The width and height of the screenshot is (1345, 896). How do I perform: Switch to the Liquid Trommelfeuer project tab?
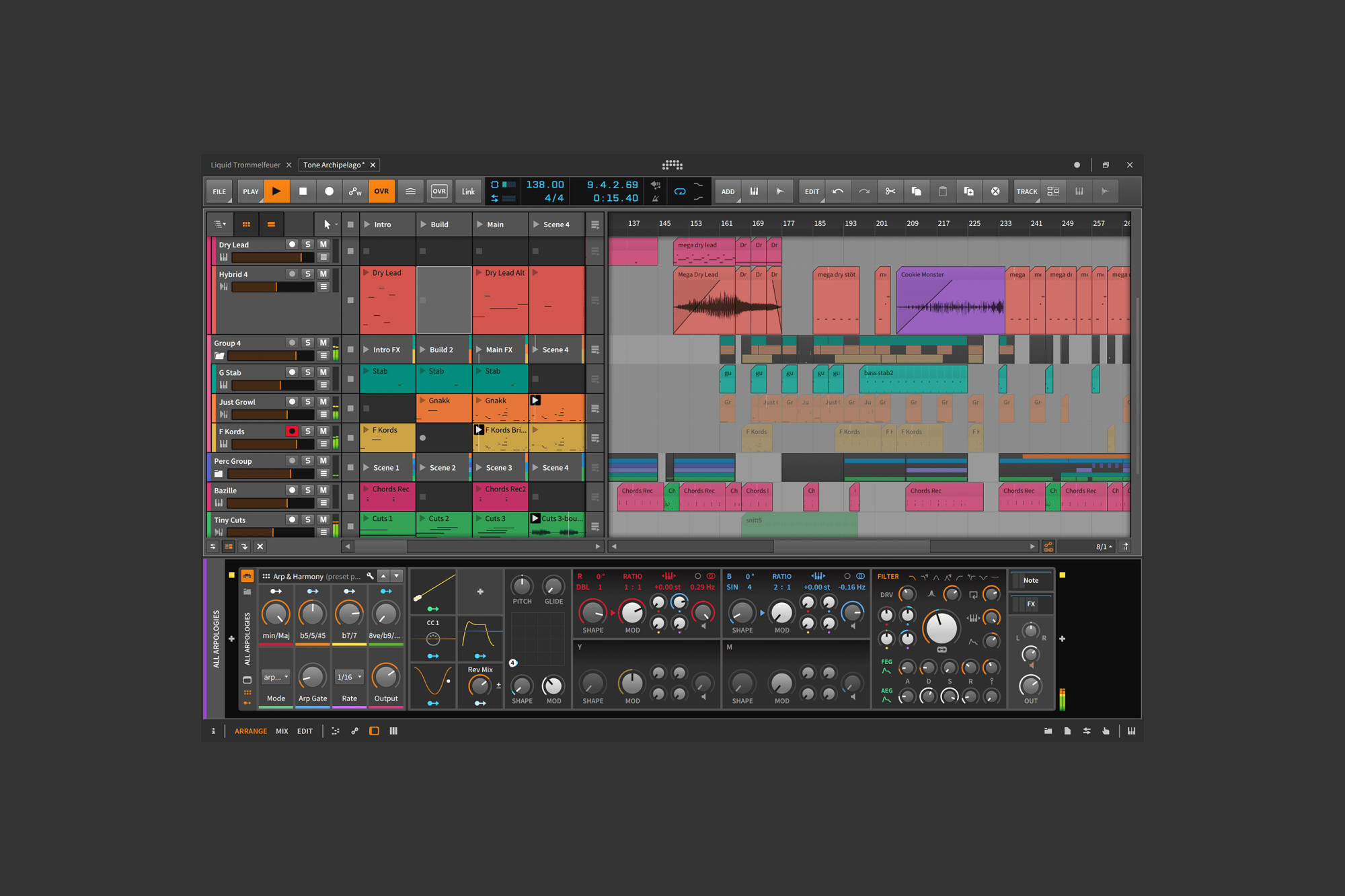(x=245, y=165)
